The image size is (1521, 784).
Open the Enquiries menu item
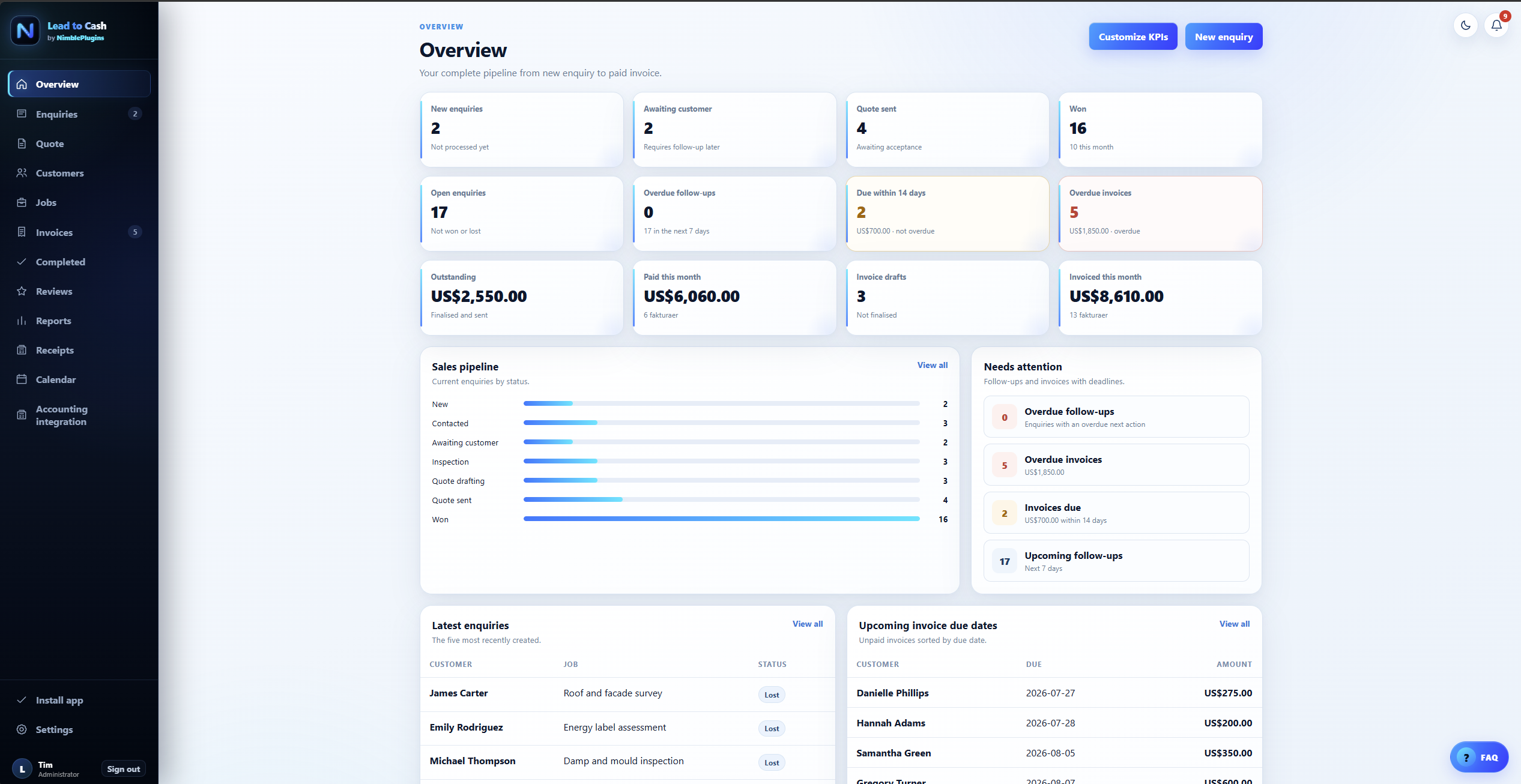click(79, 114)
